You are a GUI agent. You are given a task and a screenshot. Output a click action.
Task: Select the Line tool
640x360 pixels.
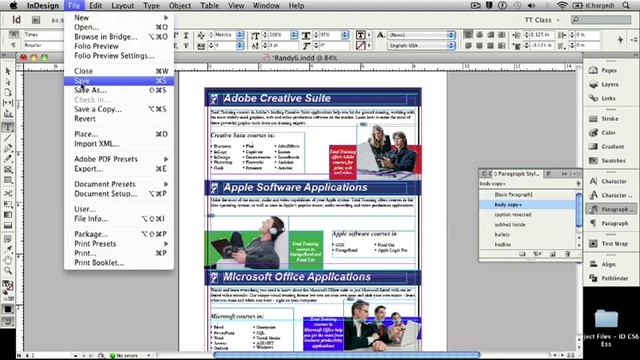pyautogui.click(x=8, y=138)
